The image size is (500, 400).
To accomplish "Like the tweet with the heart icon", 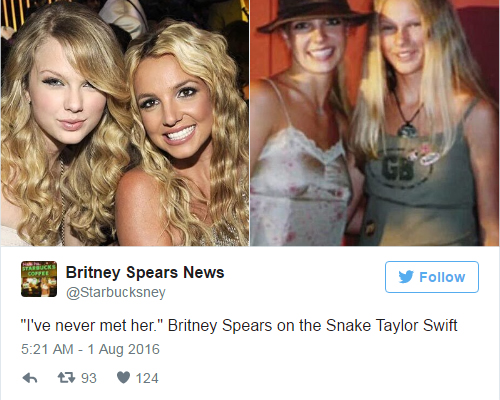I will [123, 377].
